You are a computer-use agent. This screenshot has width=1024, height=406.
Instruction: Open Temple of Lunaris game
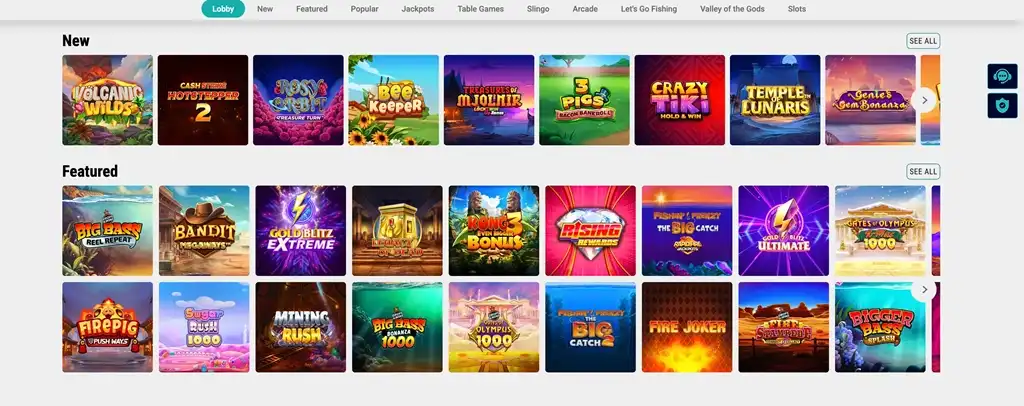(775, 100)
